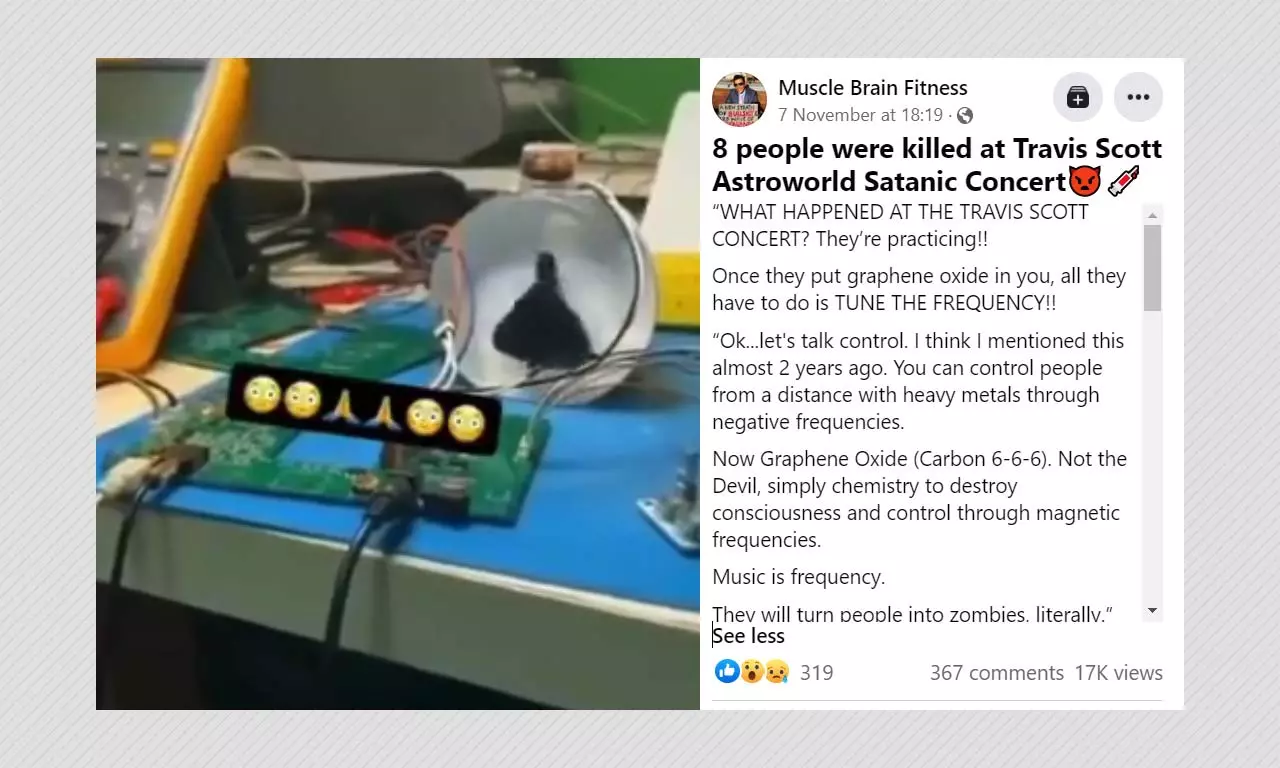Click the scrollbar up arrow in post text

tap(1152, 215)
